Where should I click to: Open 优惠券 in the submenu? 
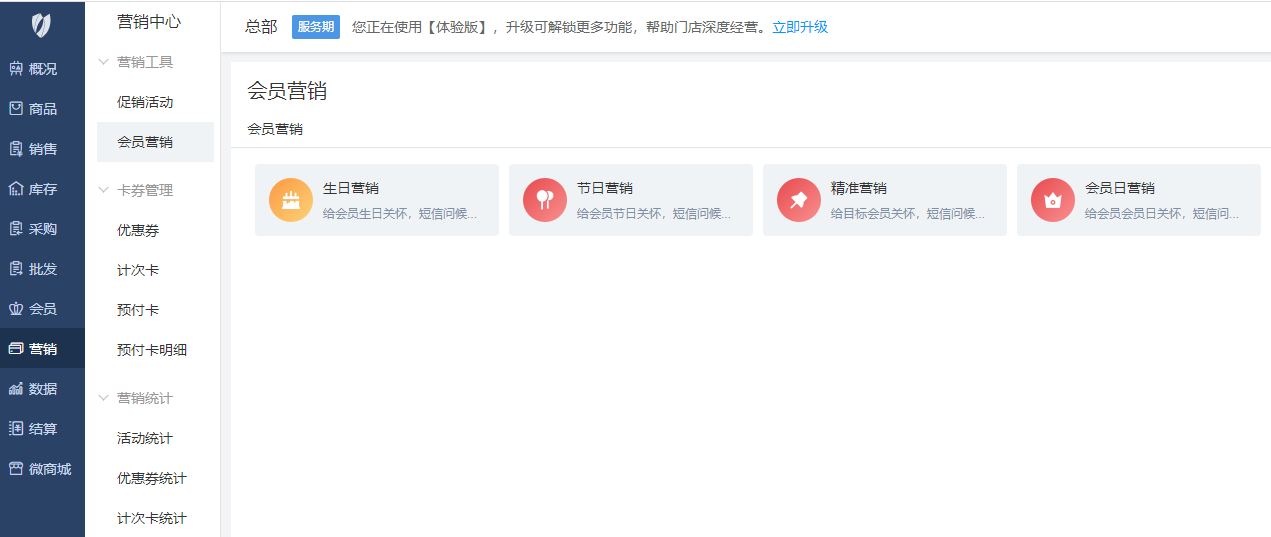[x=138, y=230]
